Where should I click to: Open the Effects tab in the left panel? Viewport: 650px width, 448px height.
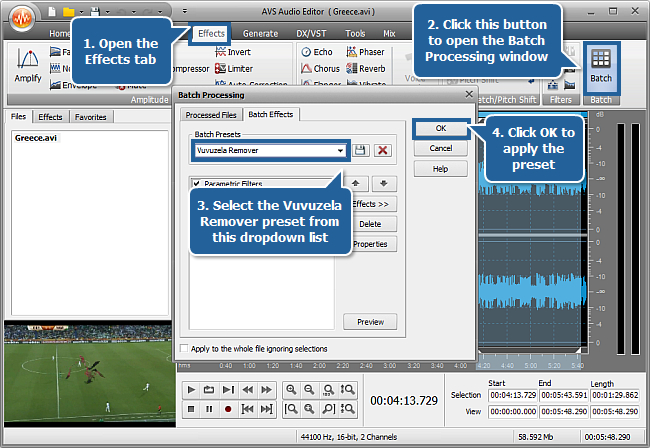pyautogui.click(x=50, y=117)
